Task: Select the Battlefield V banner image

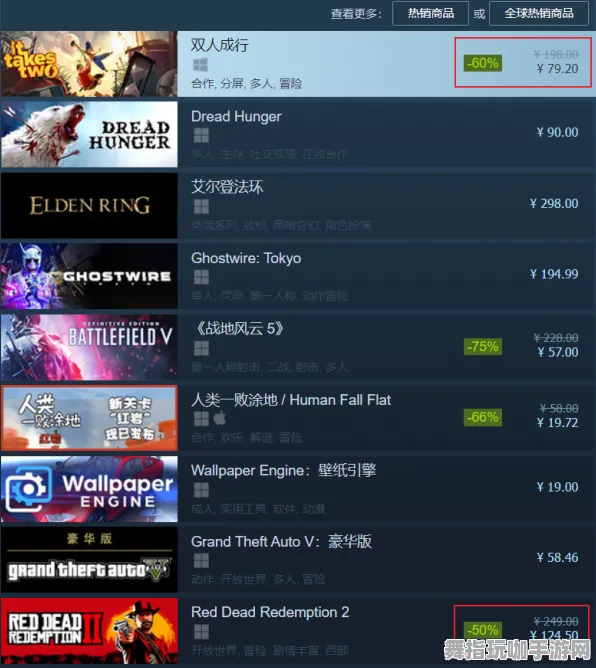Action: click(89, 347)
